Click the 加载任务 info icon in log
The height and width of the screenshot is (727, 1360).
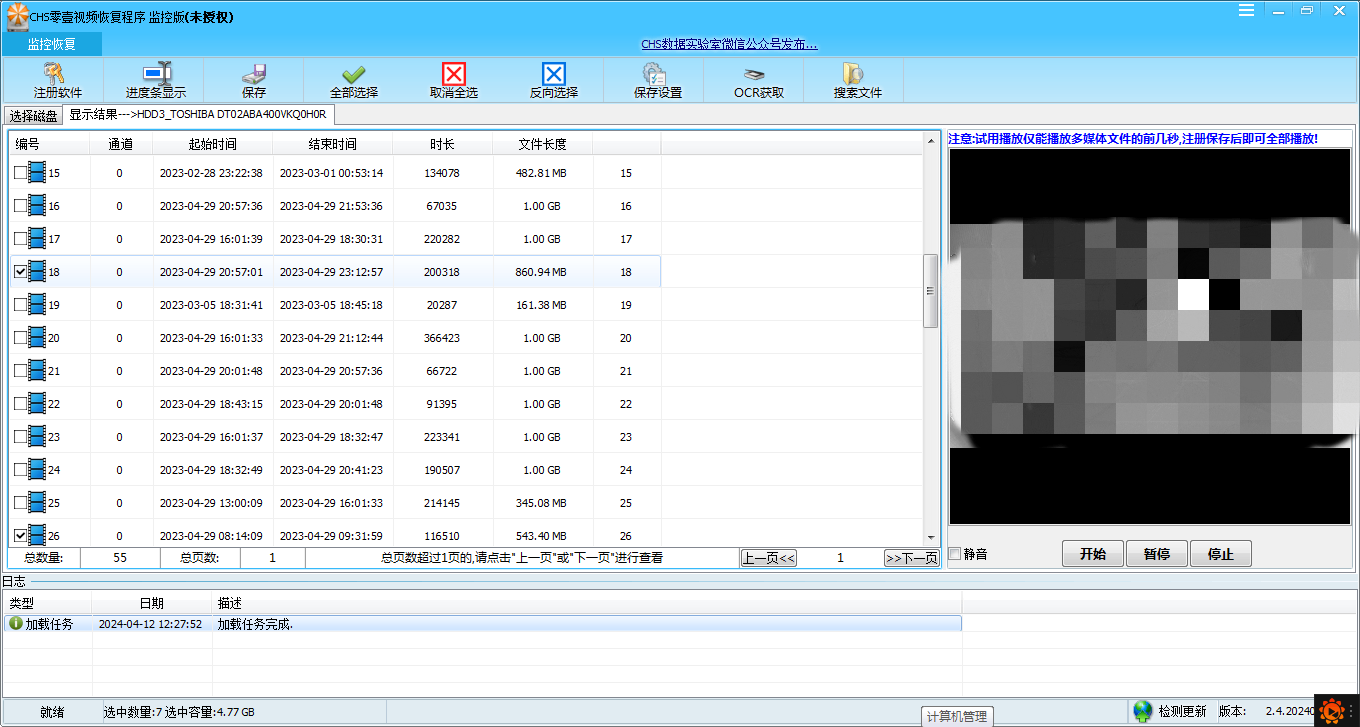15,623
